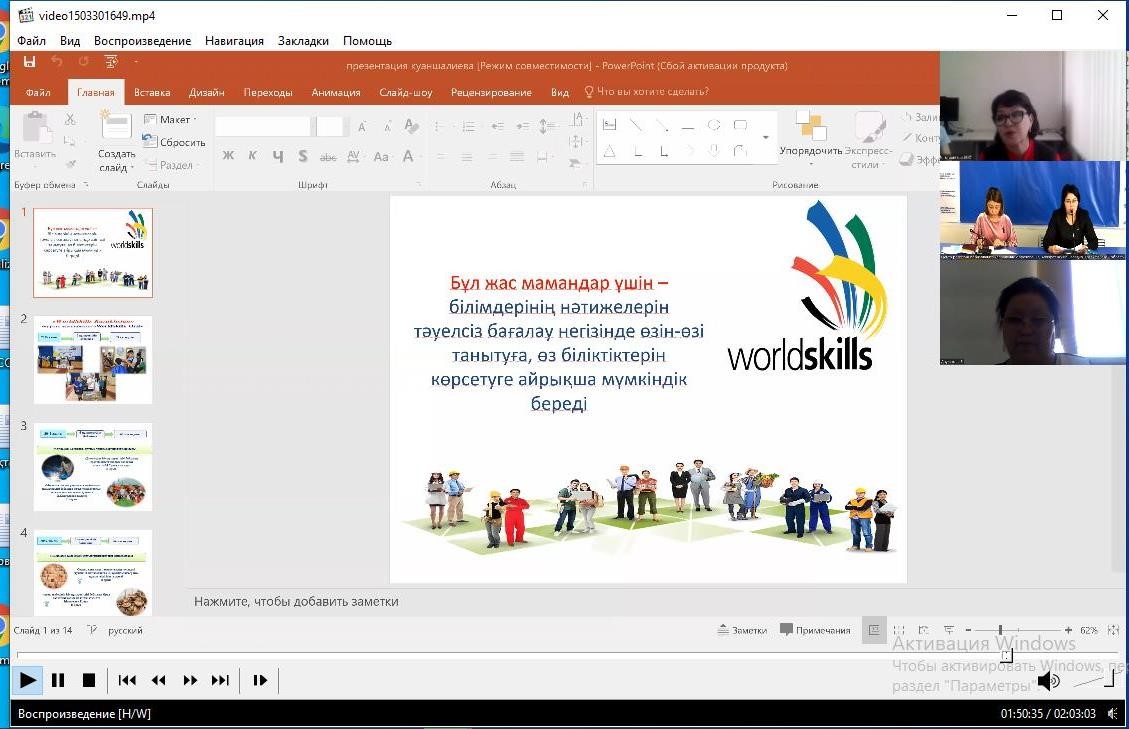Select the text box shape in the gallery
1129x729 pixels.
(609, 125)
